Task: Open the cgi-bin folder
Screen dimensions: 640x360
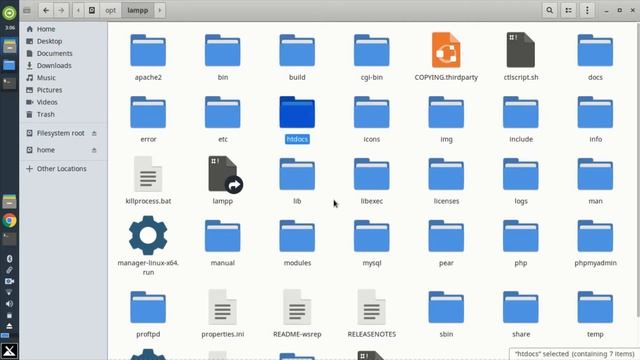Action: [x=371, y=51]
